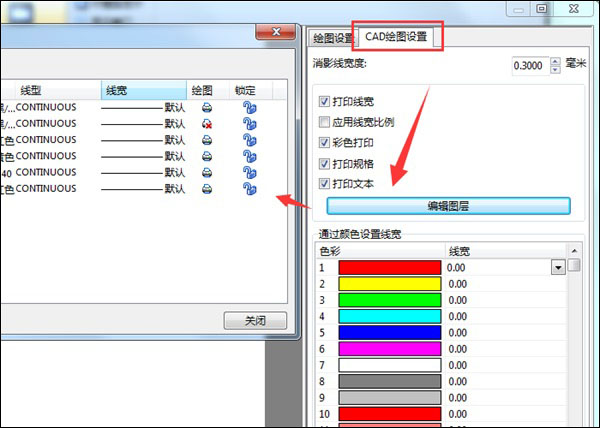Click the 0.00 line width for color 9
Screen dimensions: 600x428
pyautogui.click(x=458, y=398)
